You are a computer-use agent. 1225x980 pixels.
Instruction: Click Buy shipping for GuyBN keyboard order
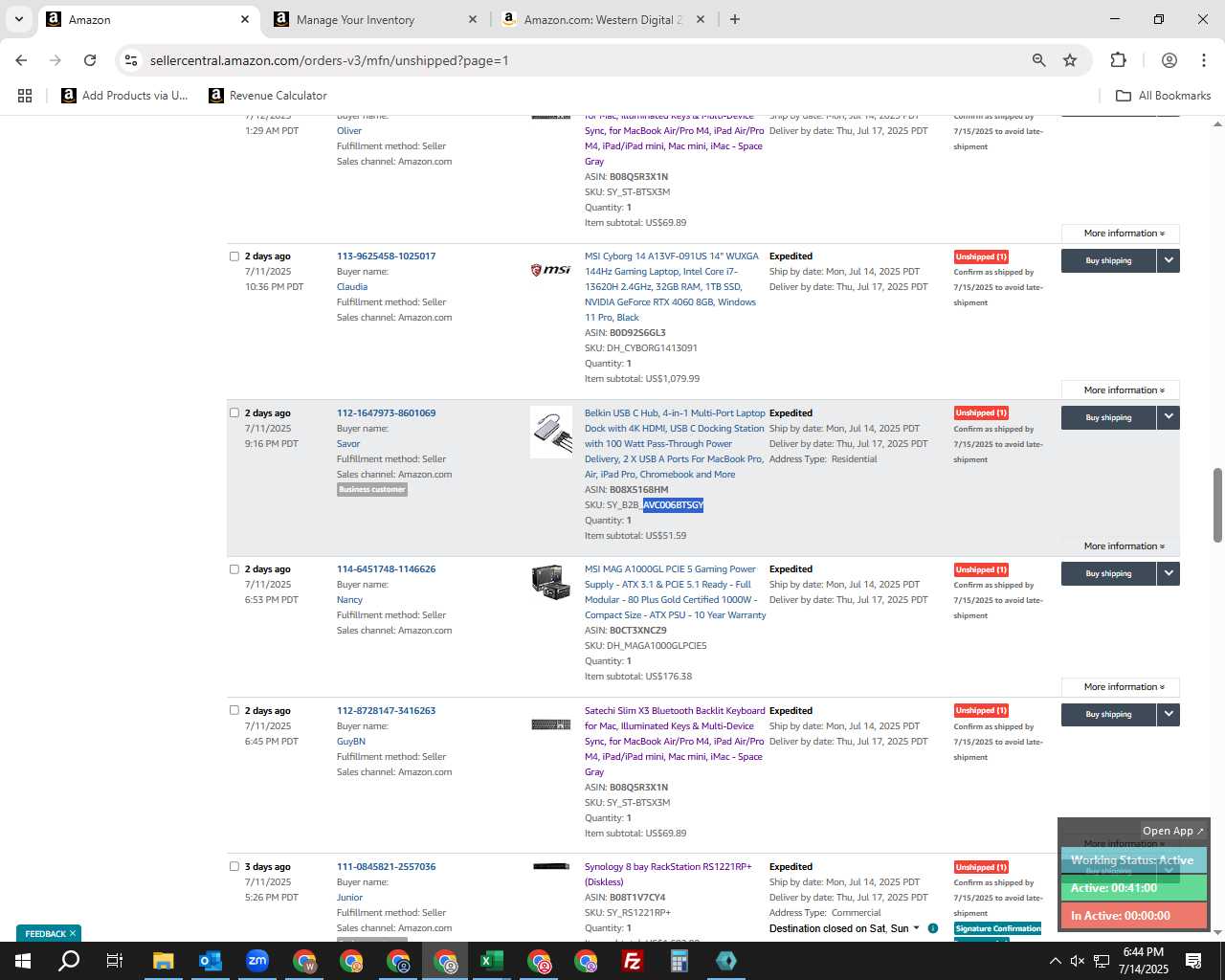1108,714
